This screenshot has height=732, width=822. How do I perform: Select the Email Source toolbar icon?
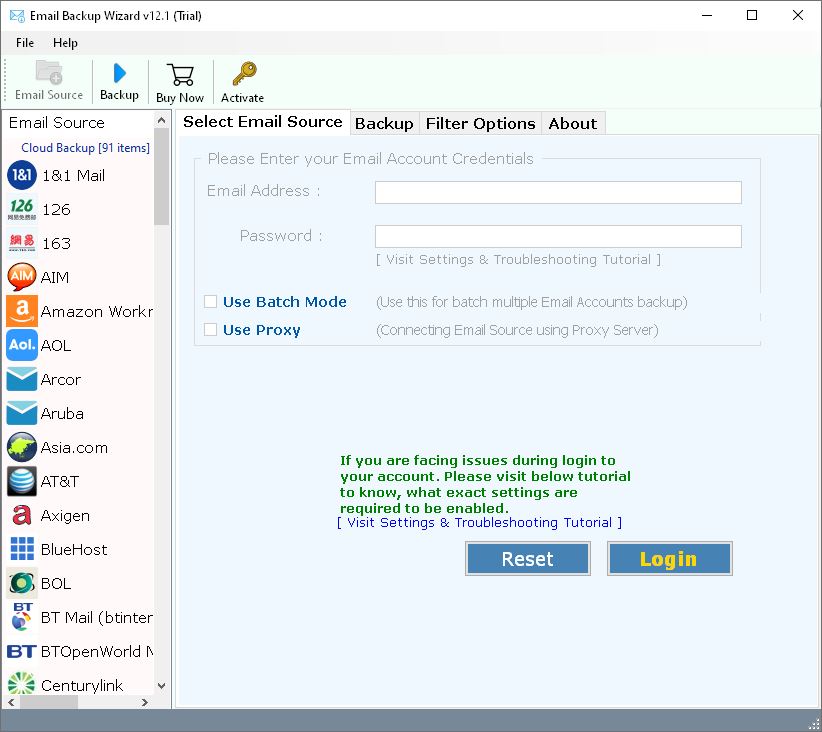(x=48, y=80)
